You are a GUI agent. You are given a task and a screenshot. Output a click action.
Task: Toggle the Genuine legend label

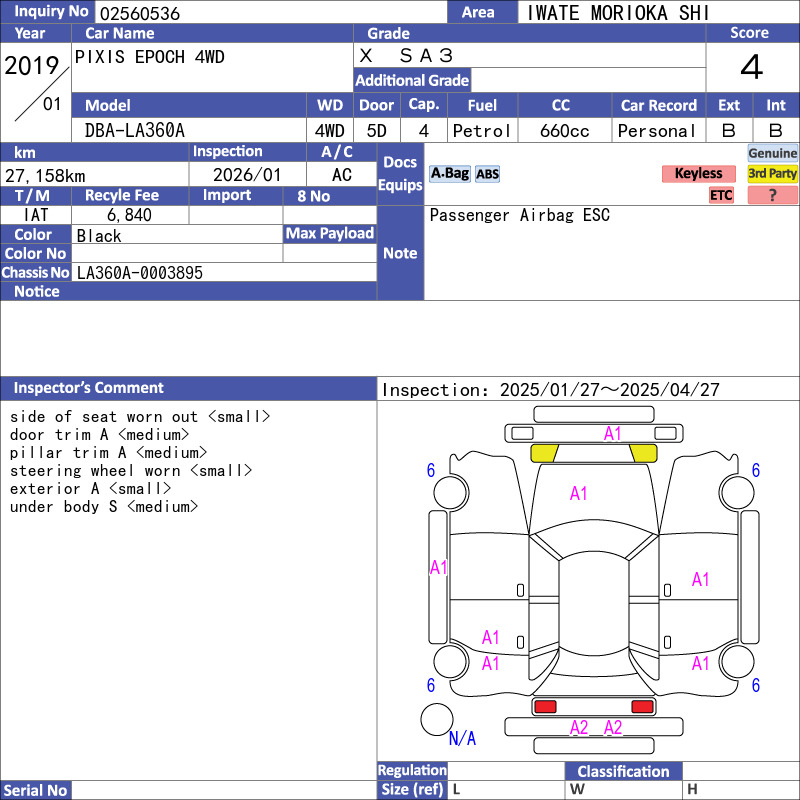(772, 153)
